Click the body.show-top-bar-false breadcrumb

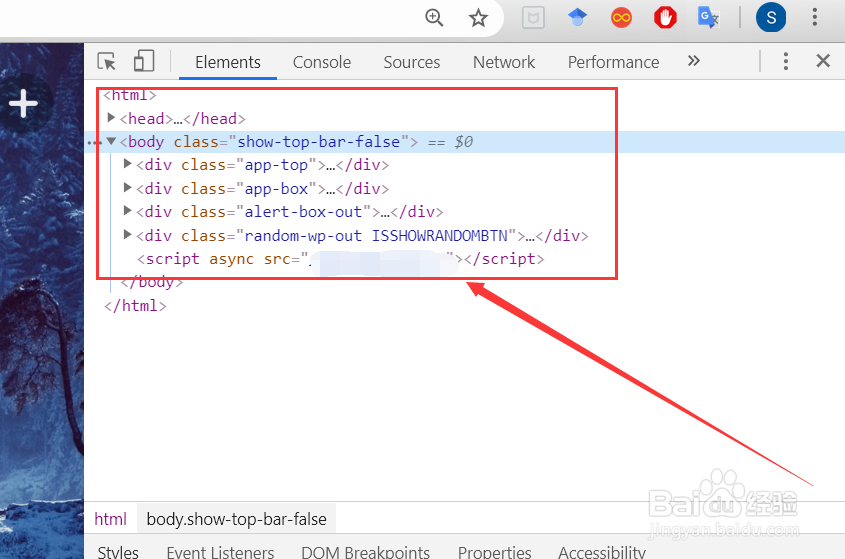point(237,519)
